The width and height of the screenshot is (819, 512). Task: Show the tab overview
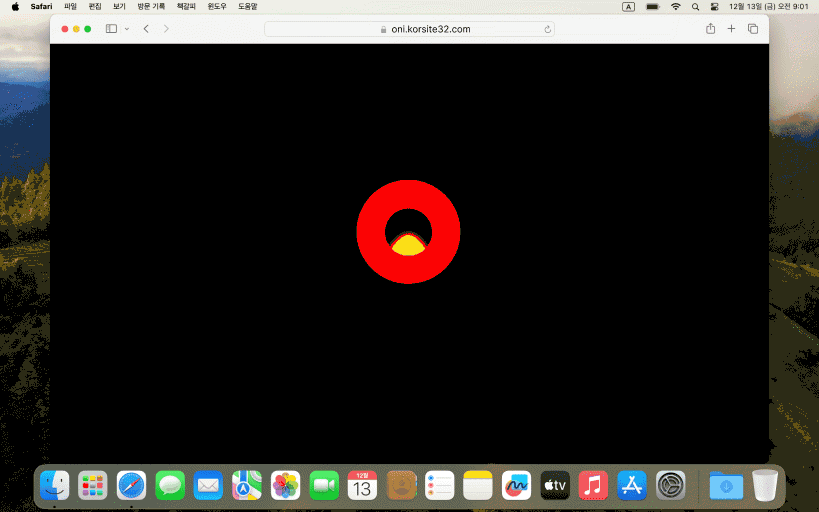click(x=753, y=29)
